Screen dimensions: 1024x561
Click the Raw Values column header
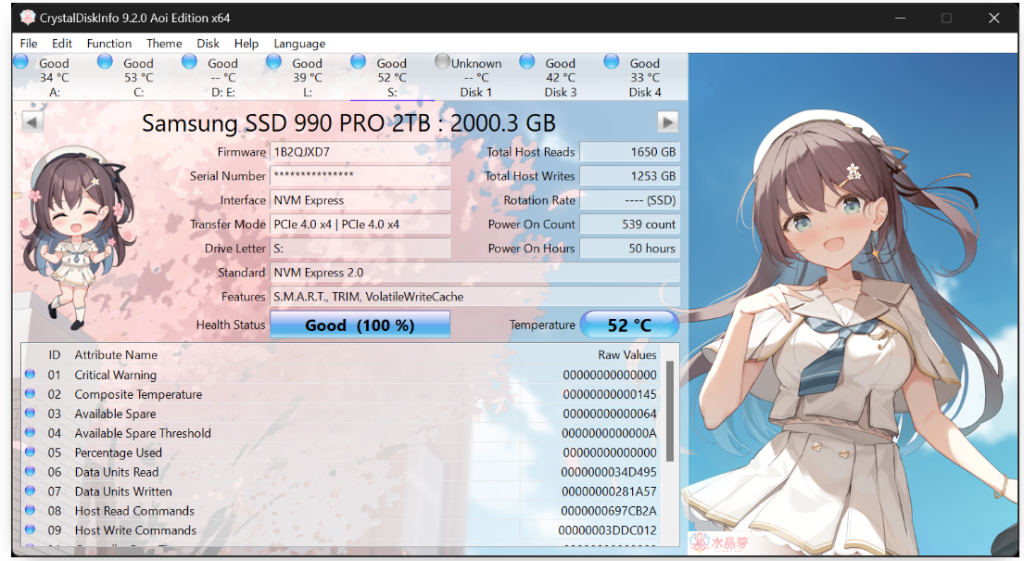point(627,355)
